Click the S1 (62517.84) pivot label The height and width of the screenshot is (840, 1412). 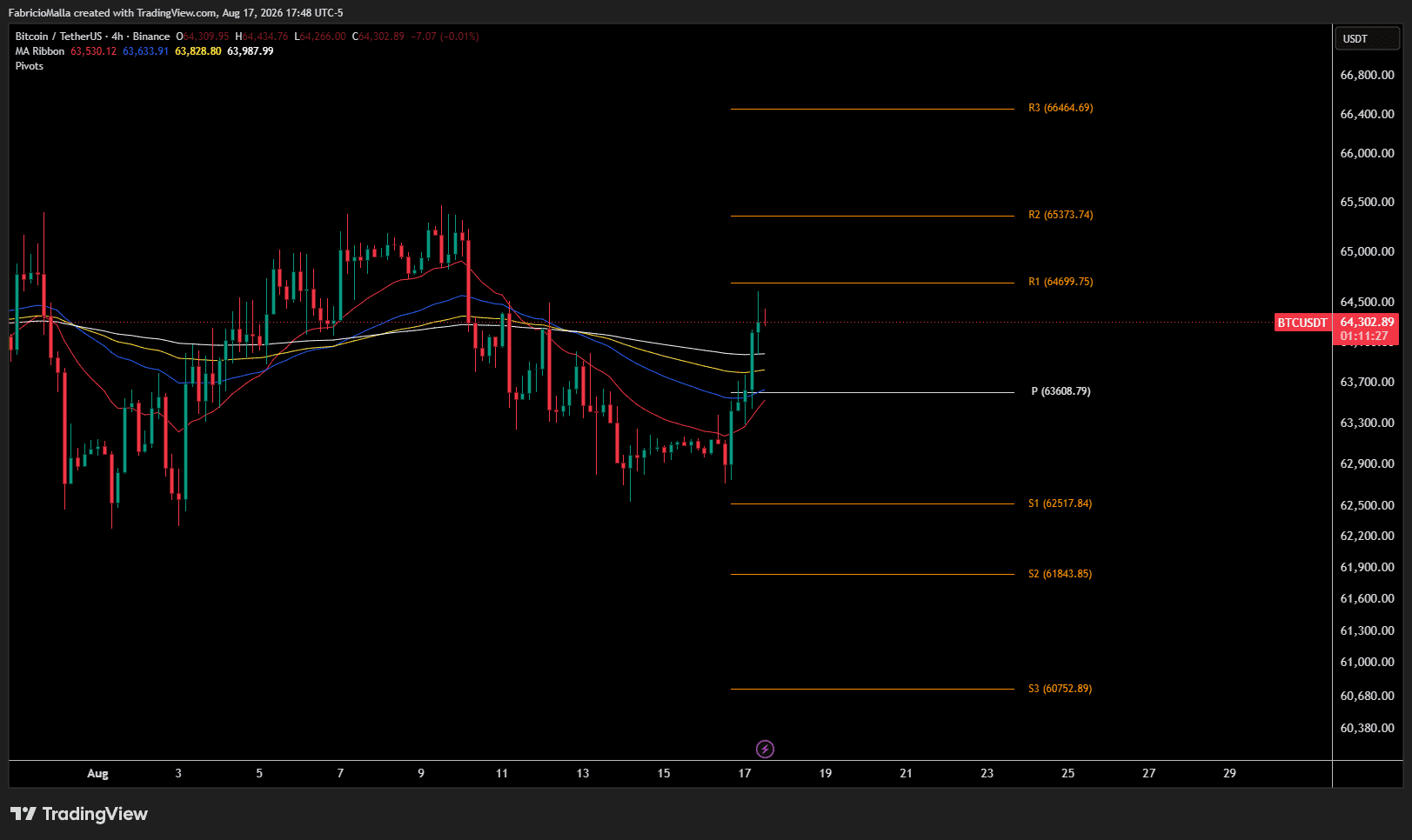(1060, 503)
